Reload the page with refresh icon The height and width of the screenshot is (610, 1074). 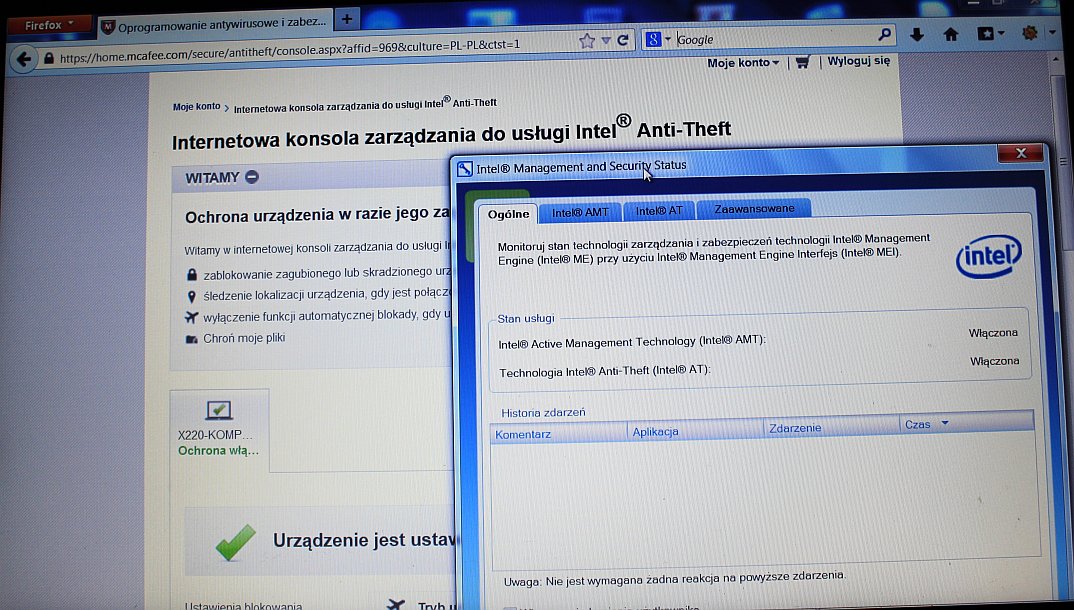click(x=623, y=40)
